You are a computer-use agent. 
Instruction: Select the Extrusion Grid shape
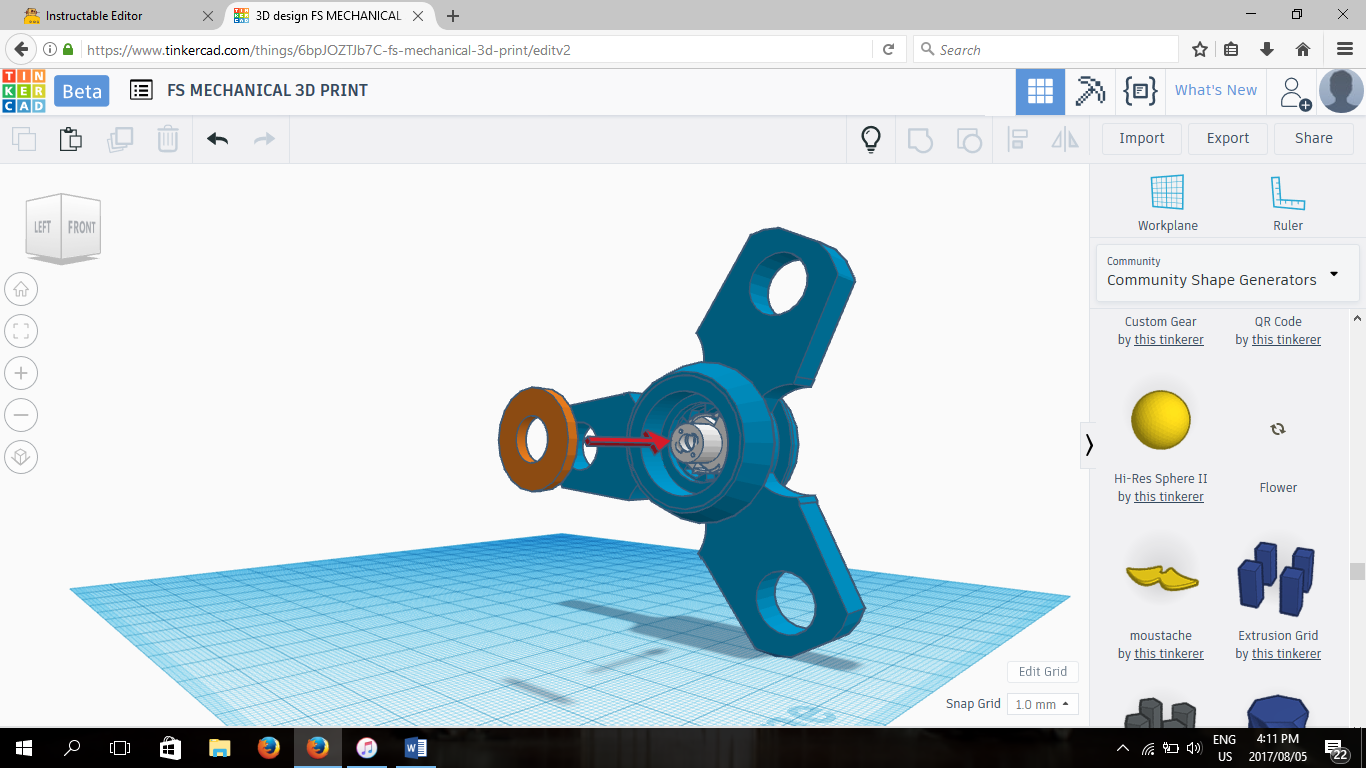pyautogui.click(x=1275, y=577)
